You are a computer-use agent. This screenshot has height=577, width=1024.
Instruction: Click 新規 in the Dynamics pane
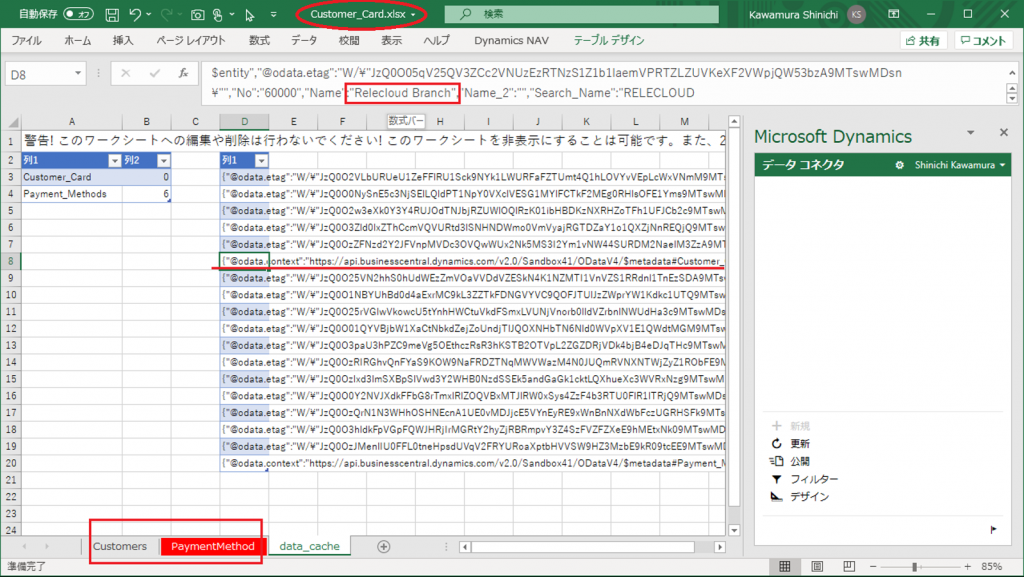[x=791, y=426]
